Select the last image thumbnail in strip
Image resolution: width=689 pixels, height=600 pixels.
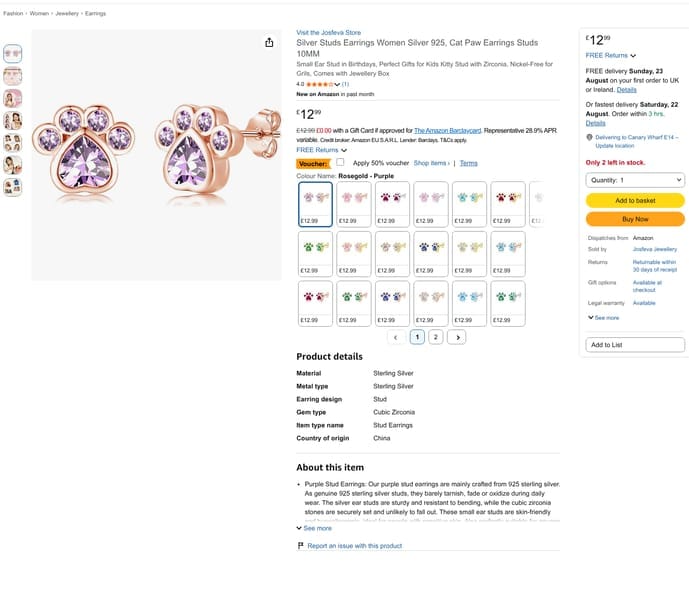coord(12,187)
